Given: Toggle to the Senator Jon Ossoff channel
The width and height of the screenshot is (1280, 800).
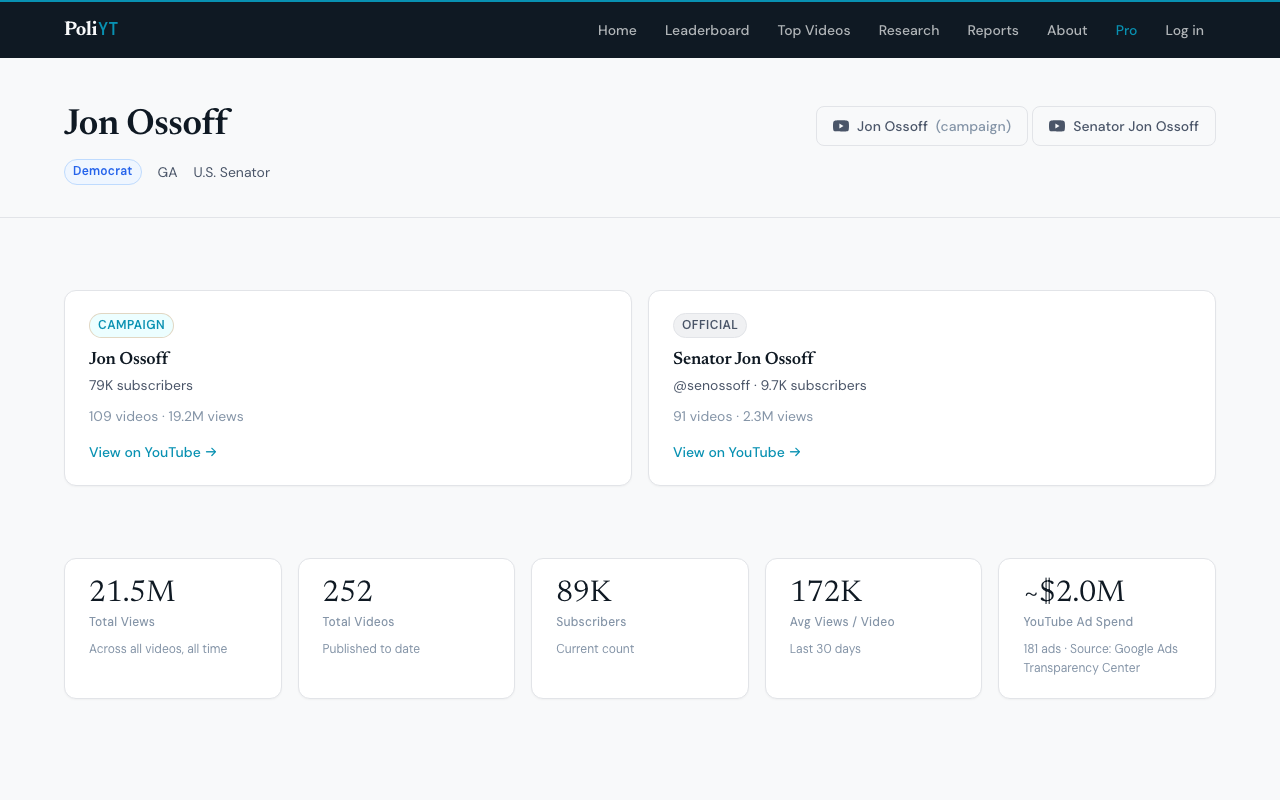Looking at the screenshot, I should pos(1123,126).
